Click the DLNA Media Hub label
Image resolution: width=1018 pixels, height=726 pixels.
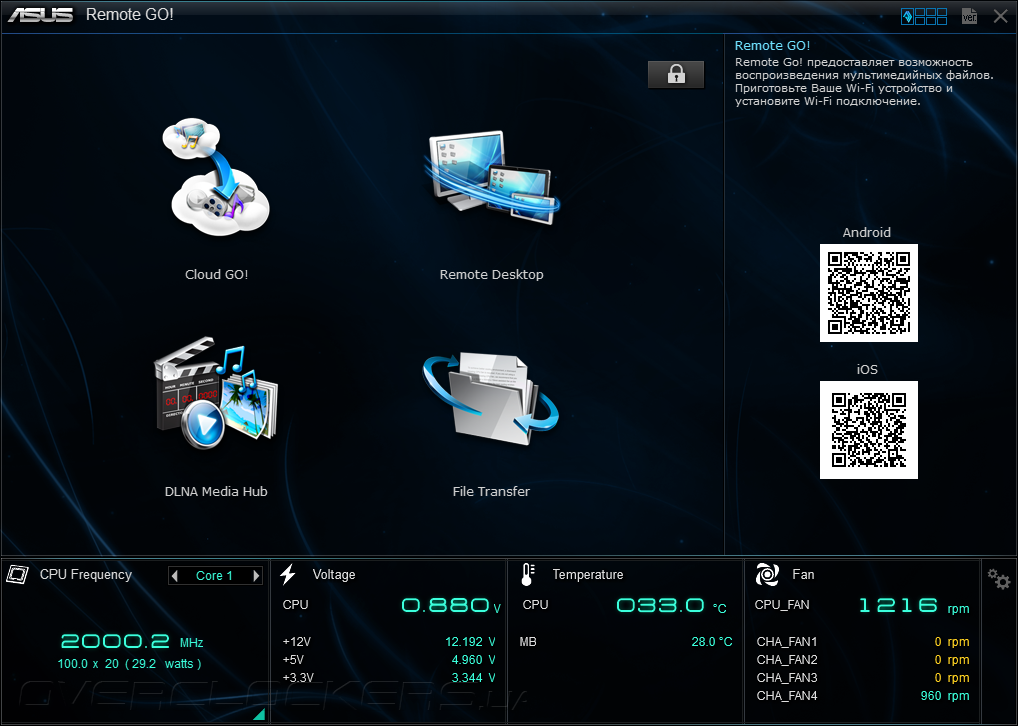(x=216, y=492)
